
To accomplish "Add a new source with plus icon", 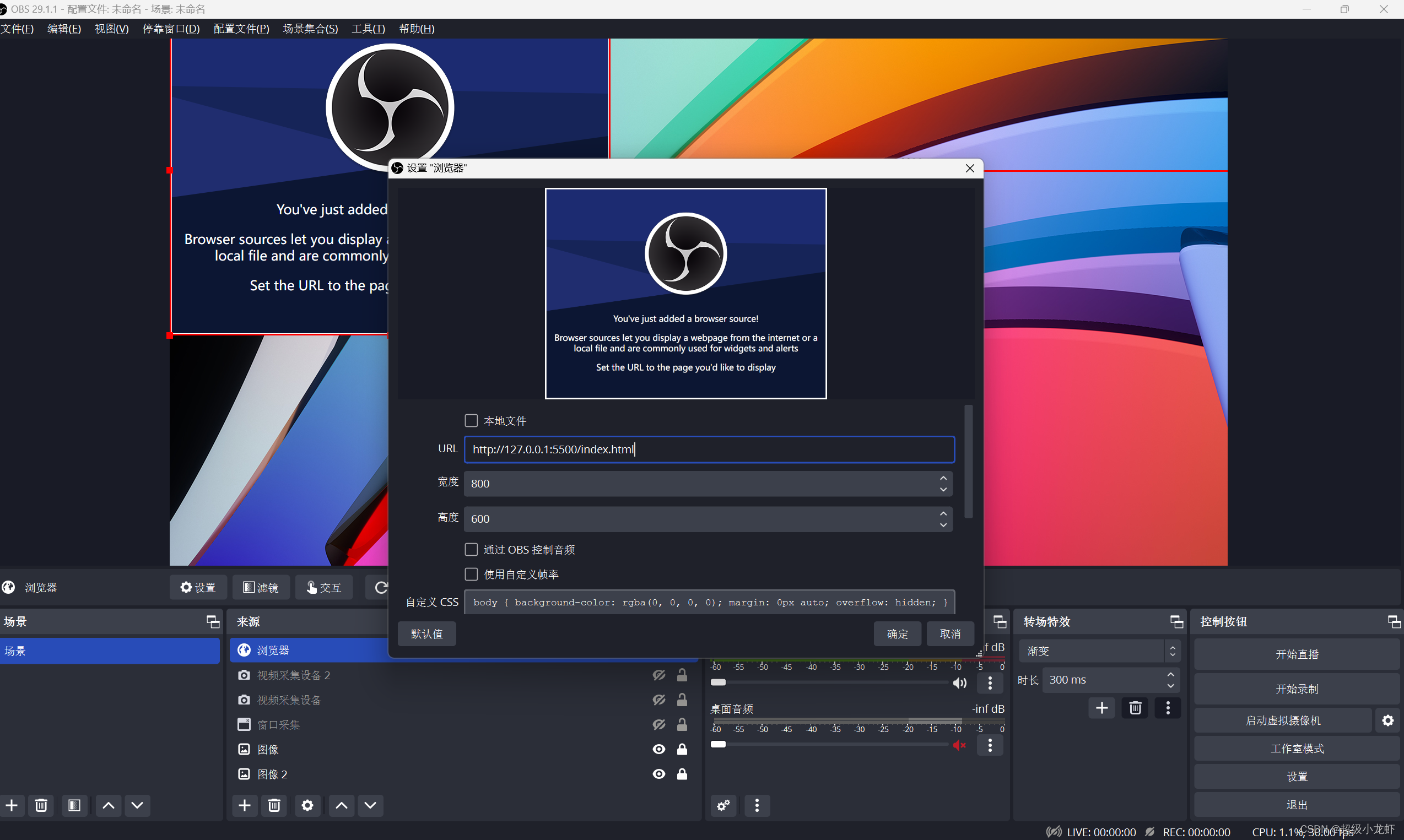I will pos(245,805).
